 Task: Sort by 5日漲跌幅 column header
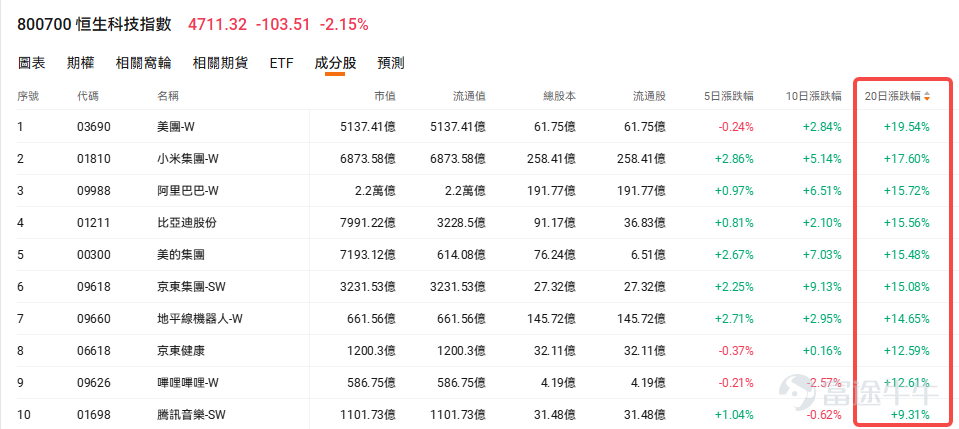click(x=729, y=96)
